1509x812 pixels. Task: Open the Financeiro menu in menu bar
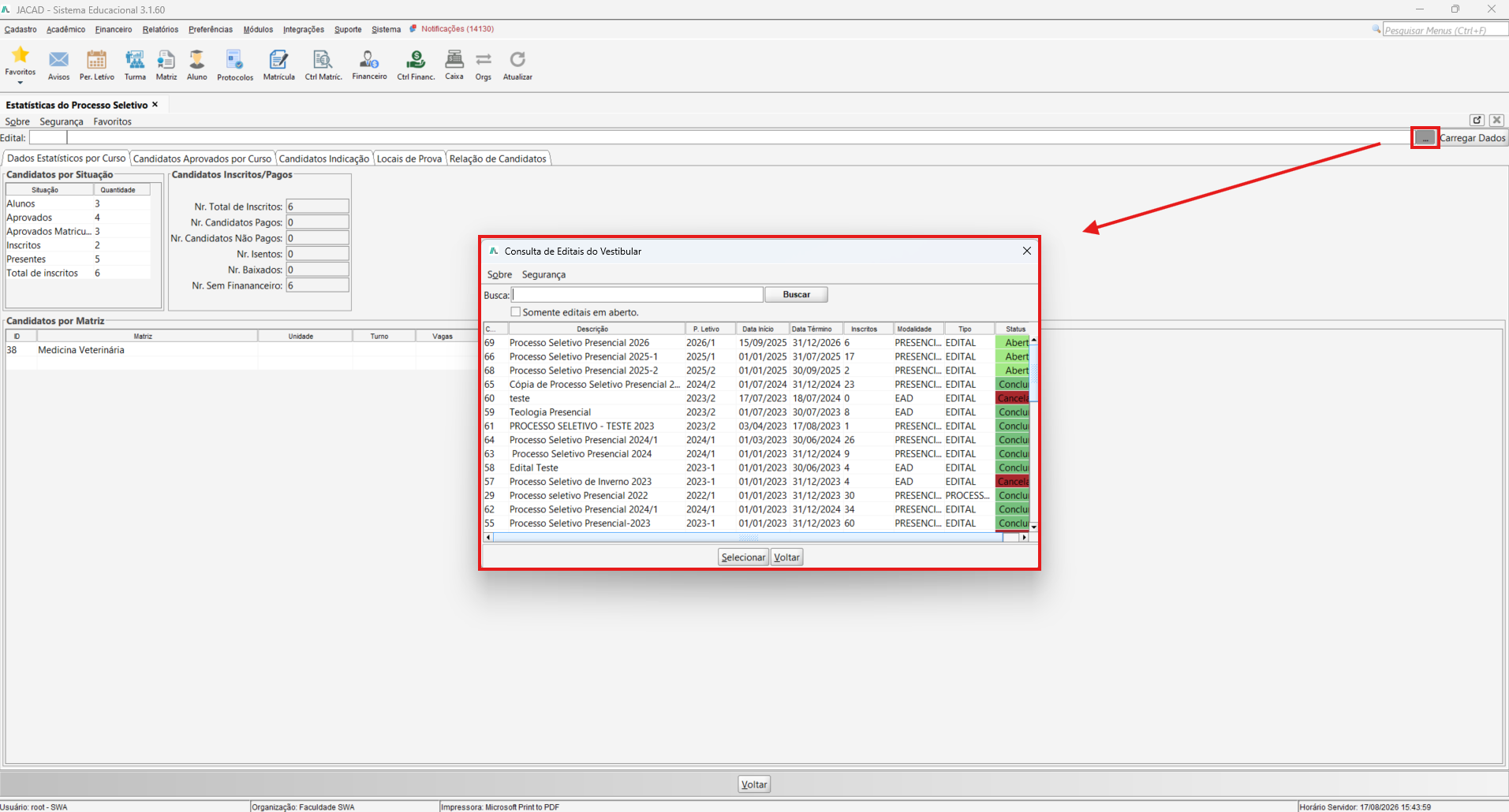coord(114,29)
